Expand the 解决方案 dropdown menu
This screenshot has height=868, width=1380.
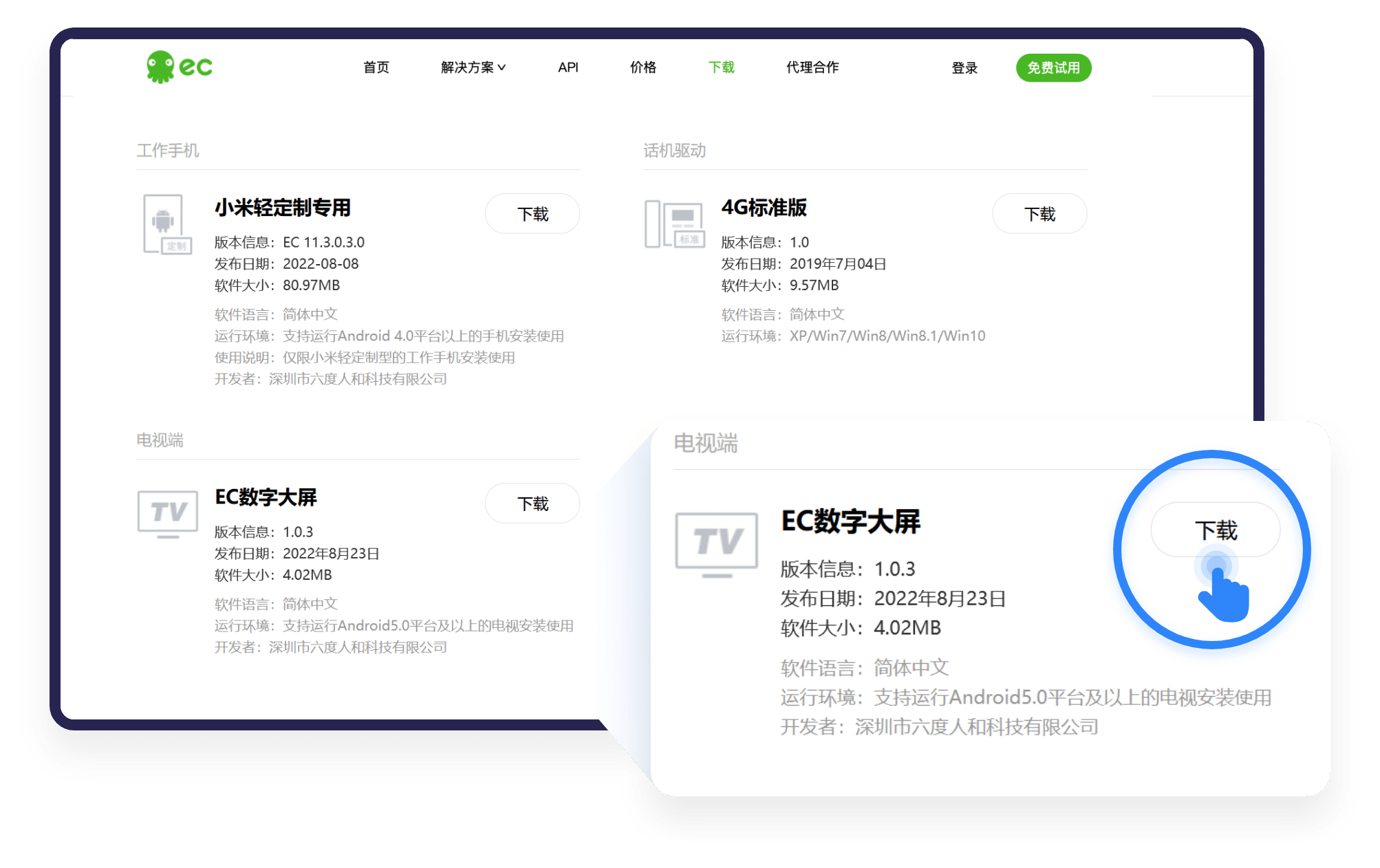pyautogui.click(x=472, y=67)
